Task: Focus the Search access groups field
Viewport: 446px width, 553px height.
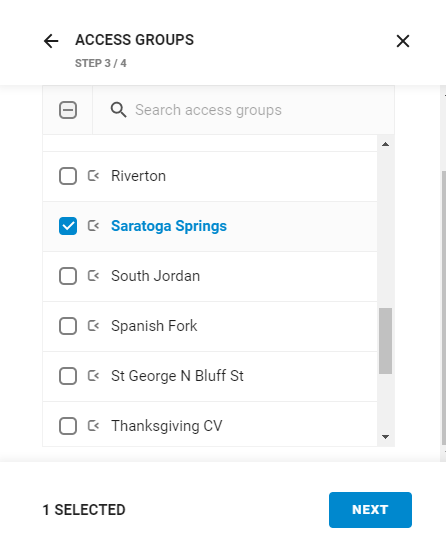Action: [243, 110]
